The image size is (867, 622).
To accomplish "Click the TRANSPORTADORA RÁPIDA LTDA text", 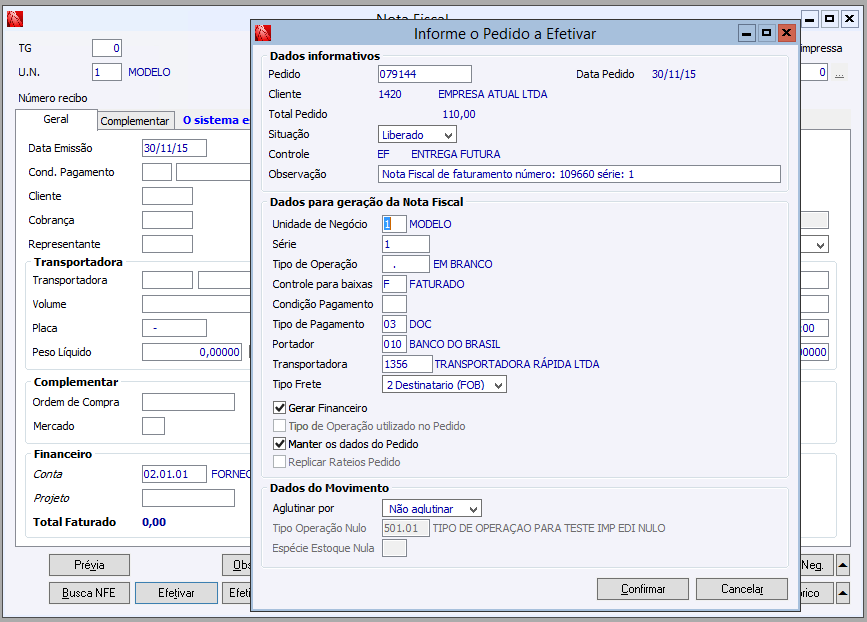I will (x=517, y=364).
